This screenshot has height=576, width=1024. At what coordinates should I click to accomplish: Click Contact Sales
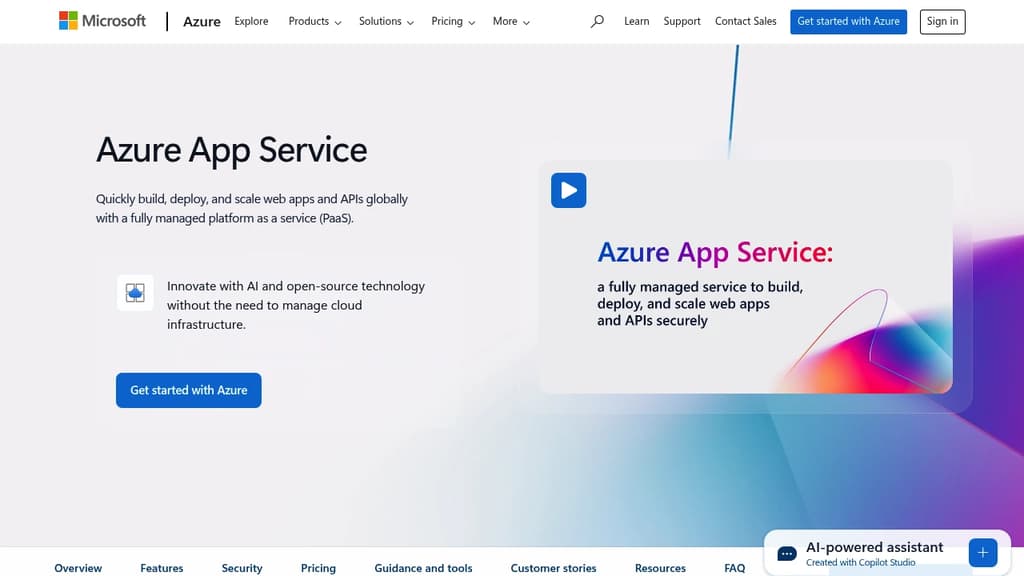click(x=746, y=22)
